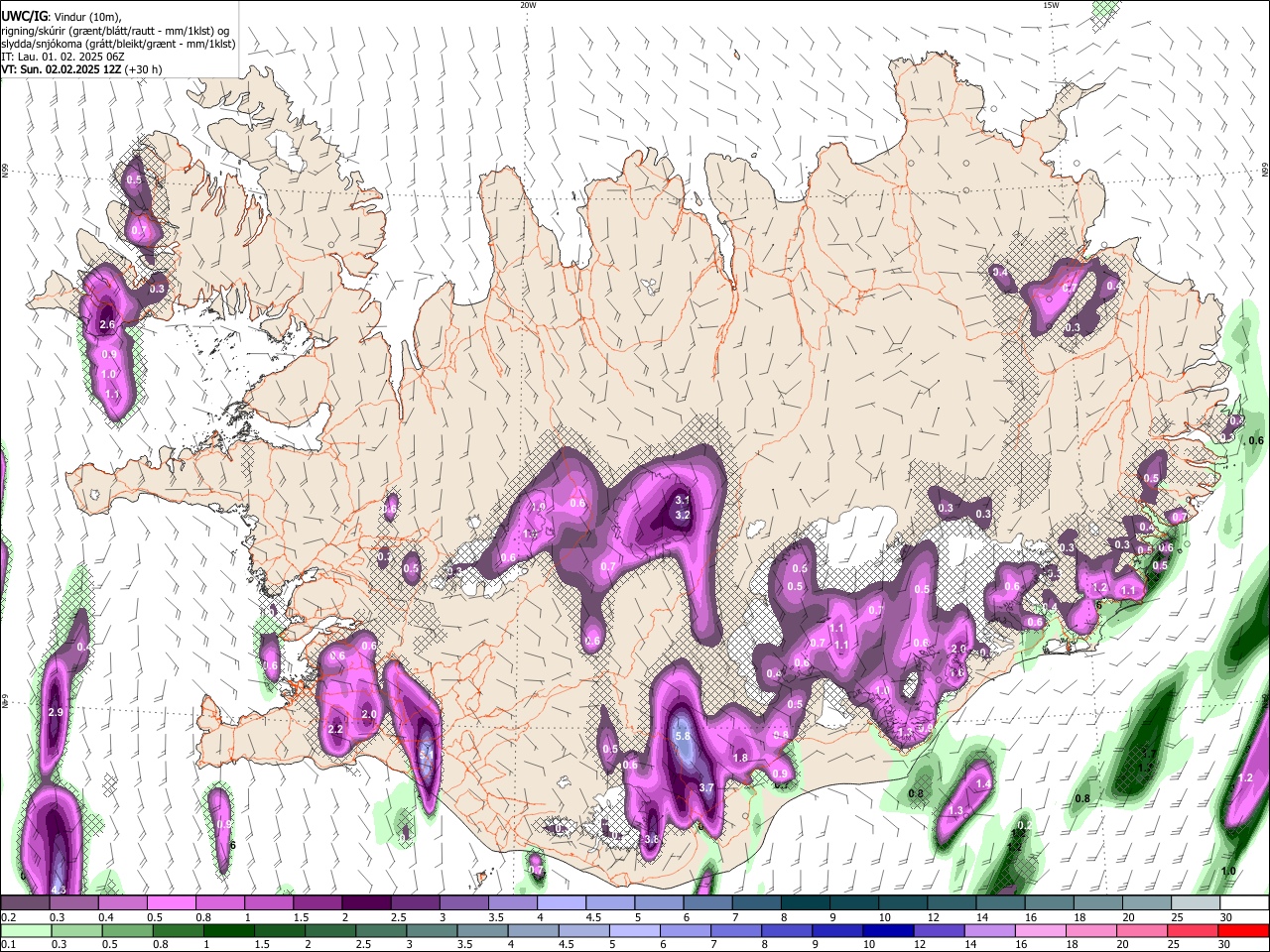Screen dimensions: 1270x952
Task: Click the 3.1 precipitation value in central Iceland
Action: point(682,500)
